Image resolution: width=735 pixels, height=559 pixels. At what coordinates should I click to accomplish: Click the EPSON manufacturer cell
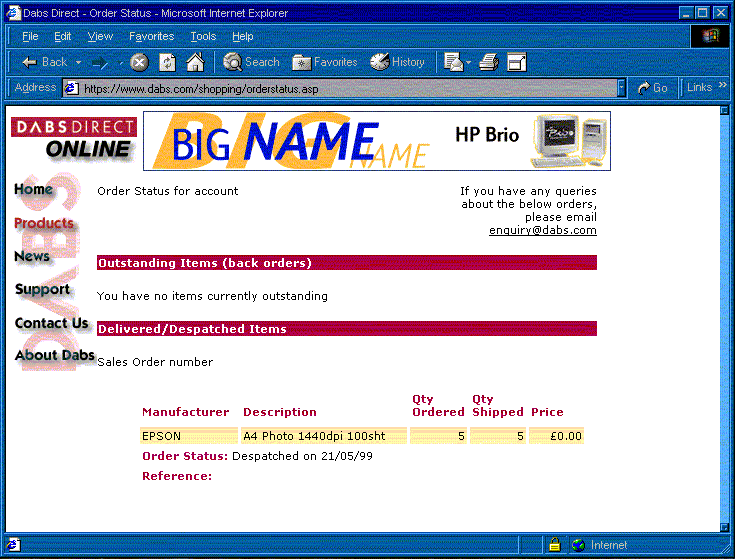coord(189,436)
